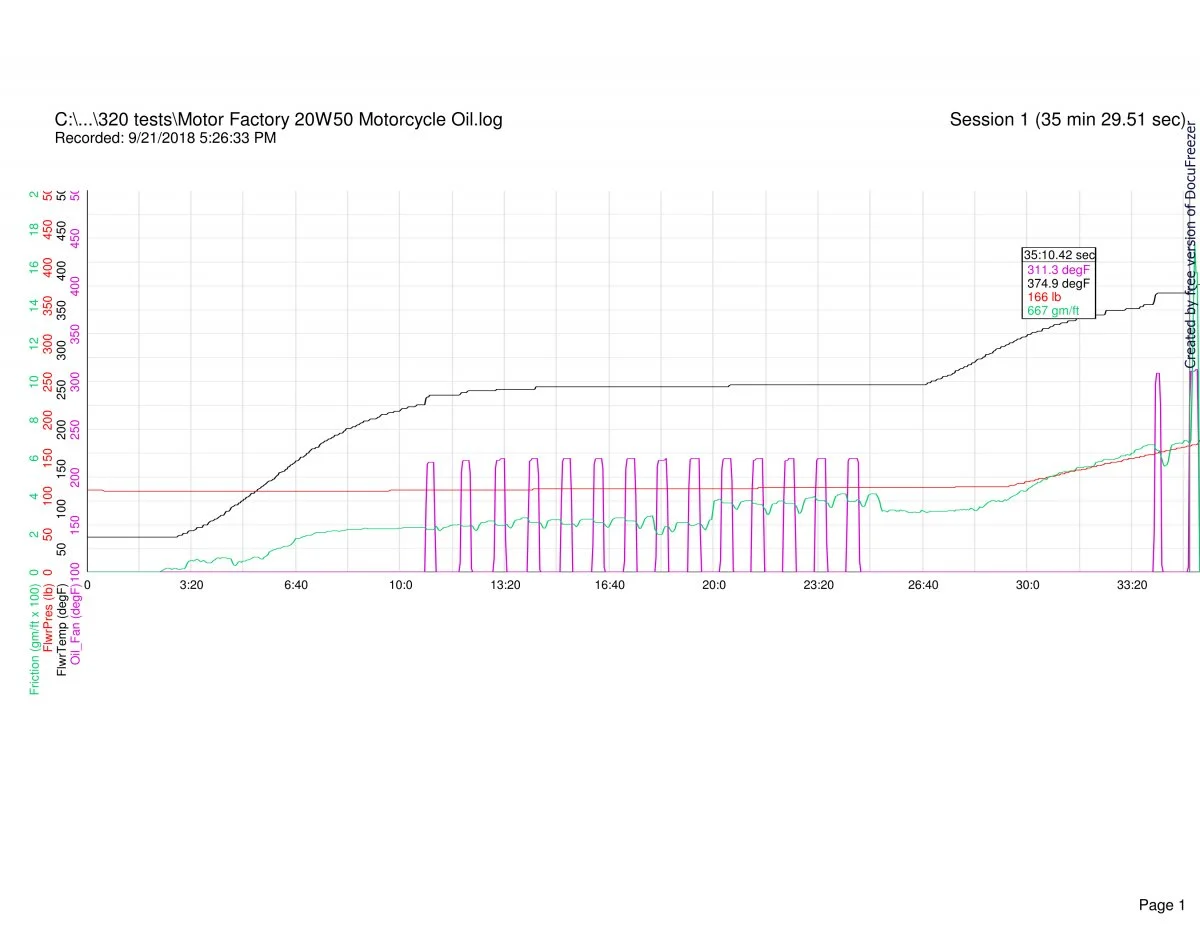
Task: Click the Session 1 duration label
Action: [1066, 120]
